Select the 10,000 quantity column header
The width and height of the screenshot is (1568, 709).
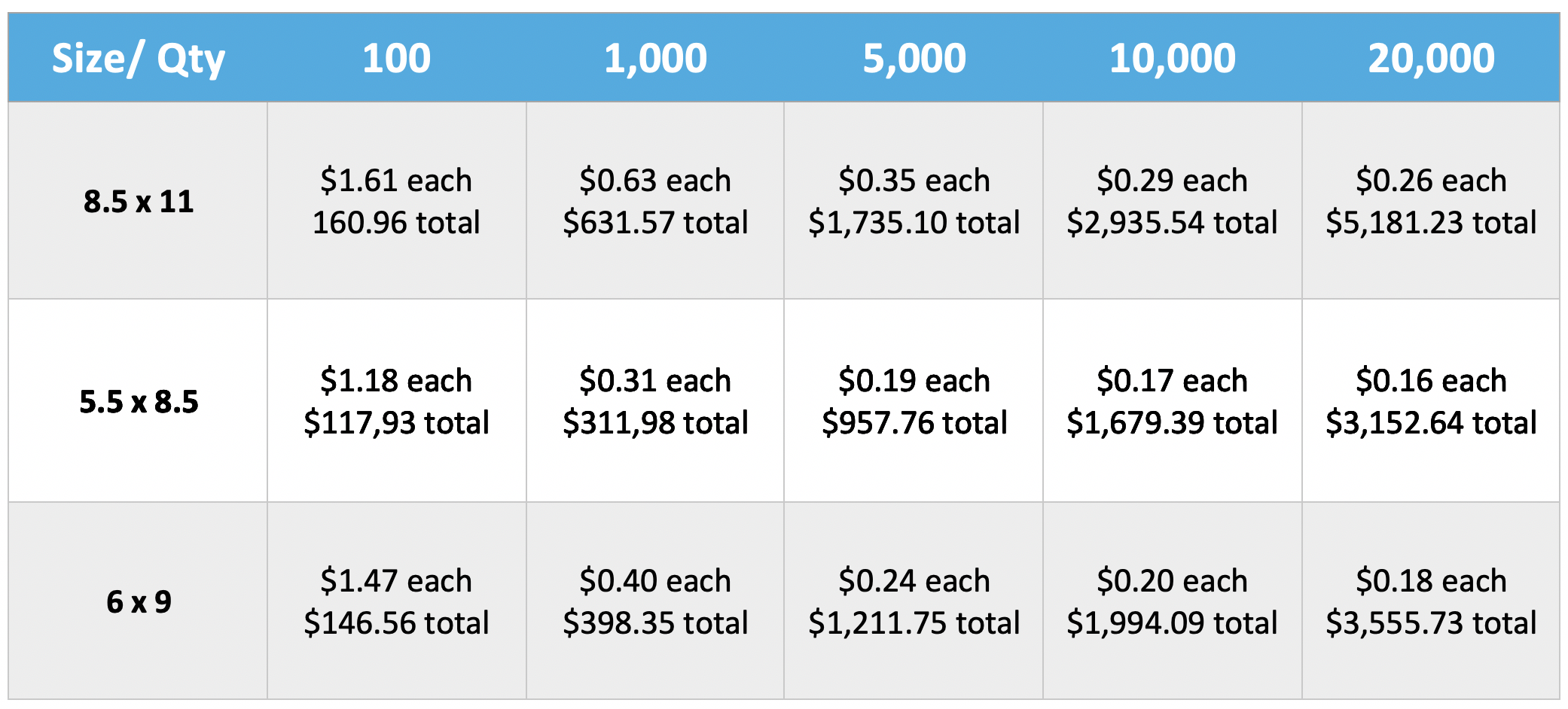(1173, 57)
